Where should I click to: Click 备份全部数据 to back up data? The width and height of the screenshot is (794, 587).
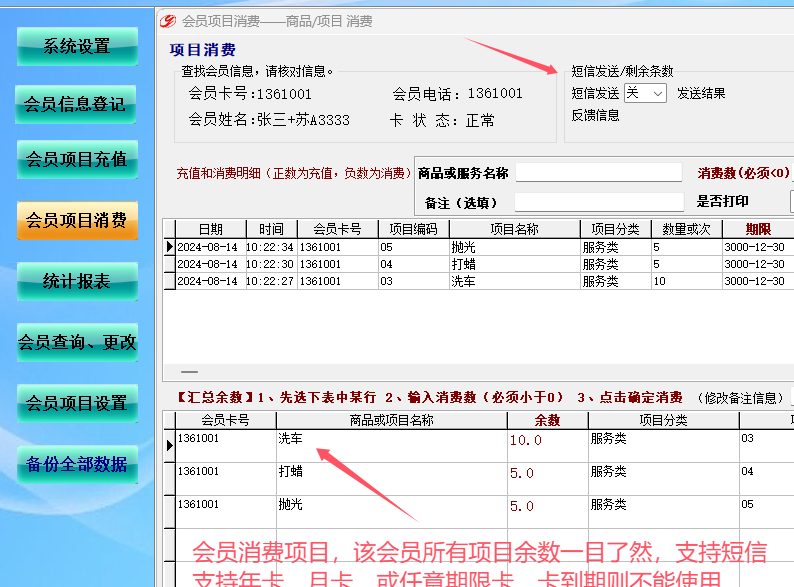coord(77,464)
